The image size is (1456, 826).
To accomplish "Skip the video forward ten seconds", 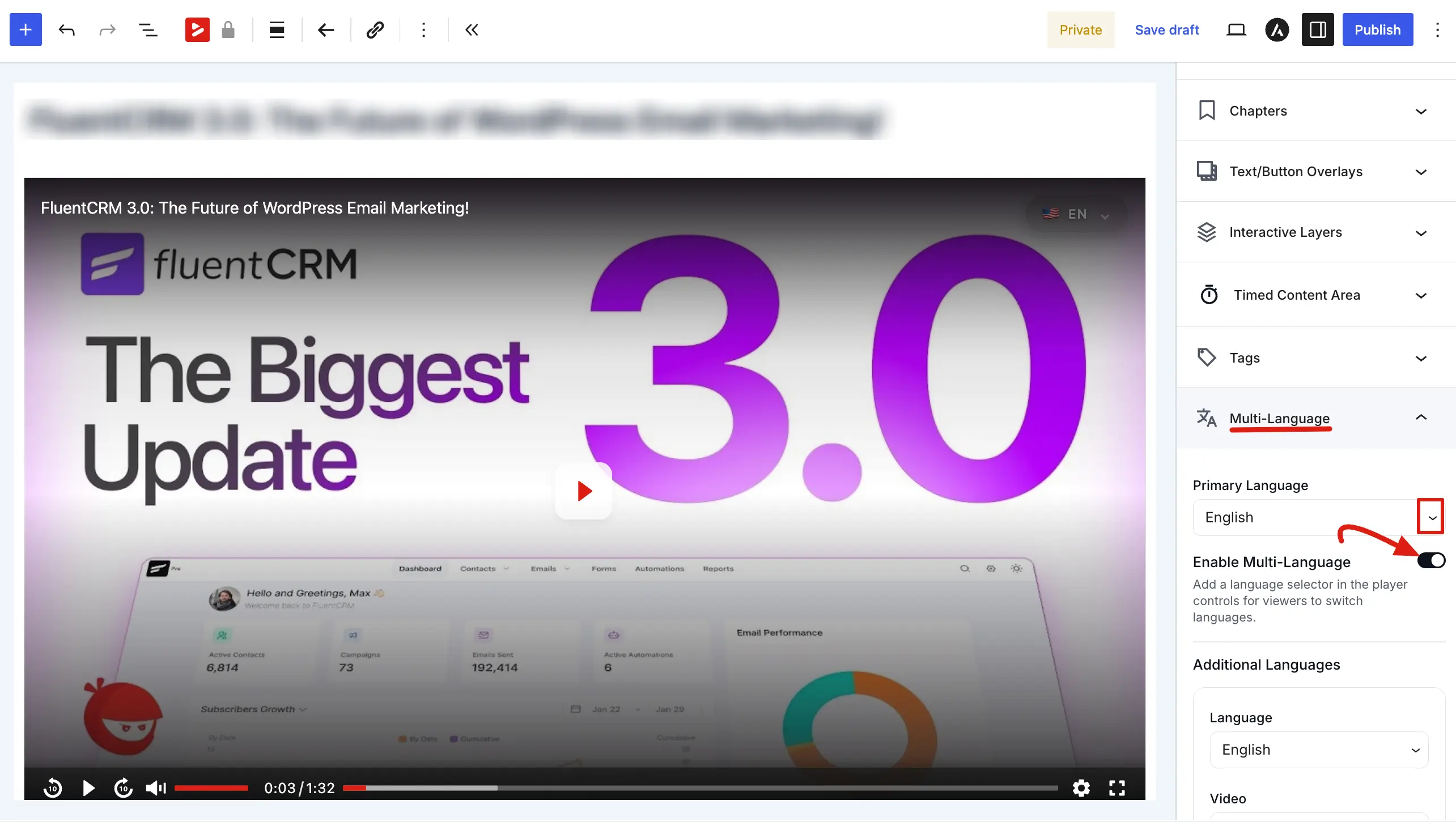I will (123, 787).
